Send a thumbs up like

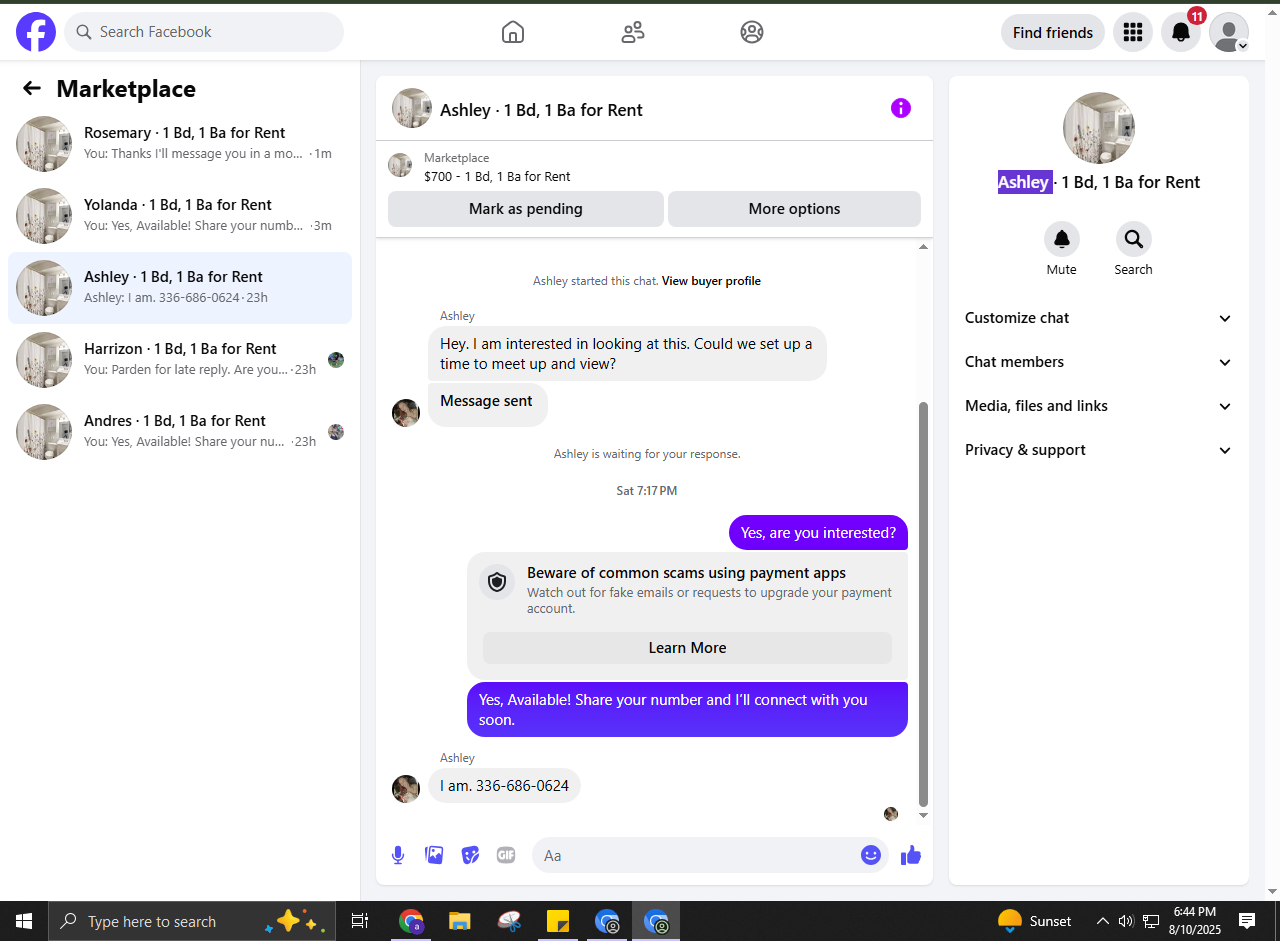tap(911, 855)
